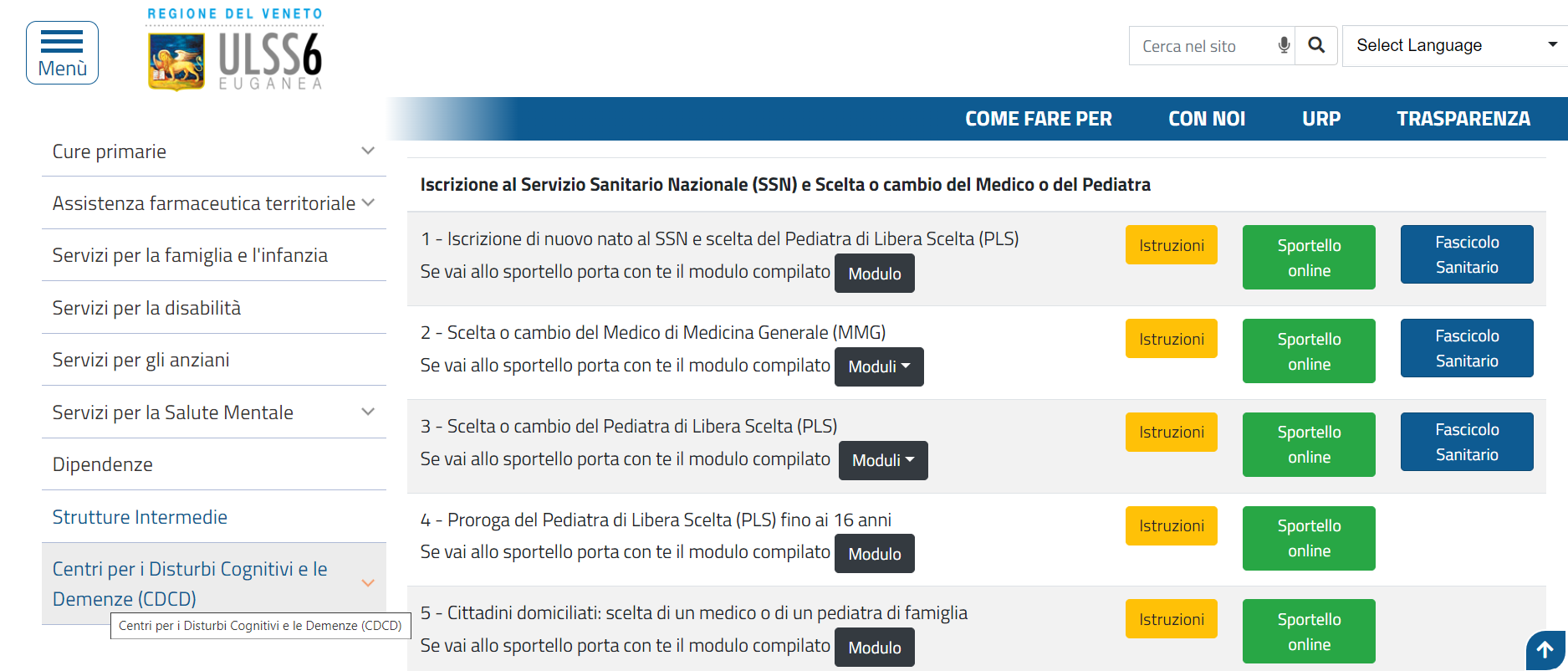This screenshot has height=671, width=1568.
Task: Open Moduli dropdown for Pediatra row 3
Action: point(883,460)
